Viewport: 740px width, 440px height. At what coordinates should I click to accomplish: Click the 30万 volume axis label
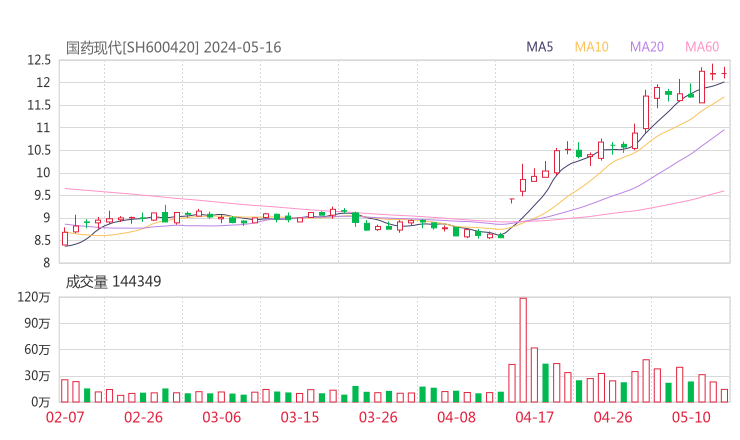tap(37, 376)
